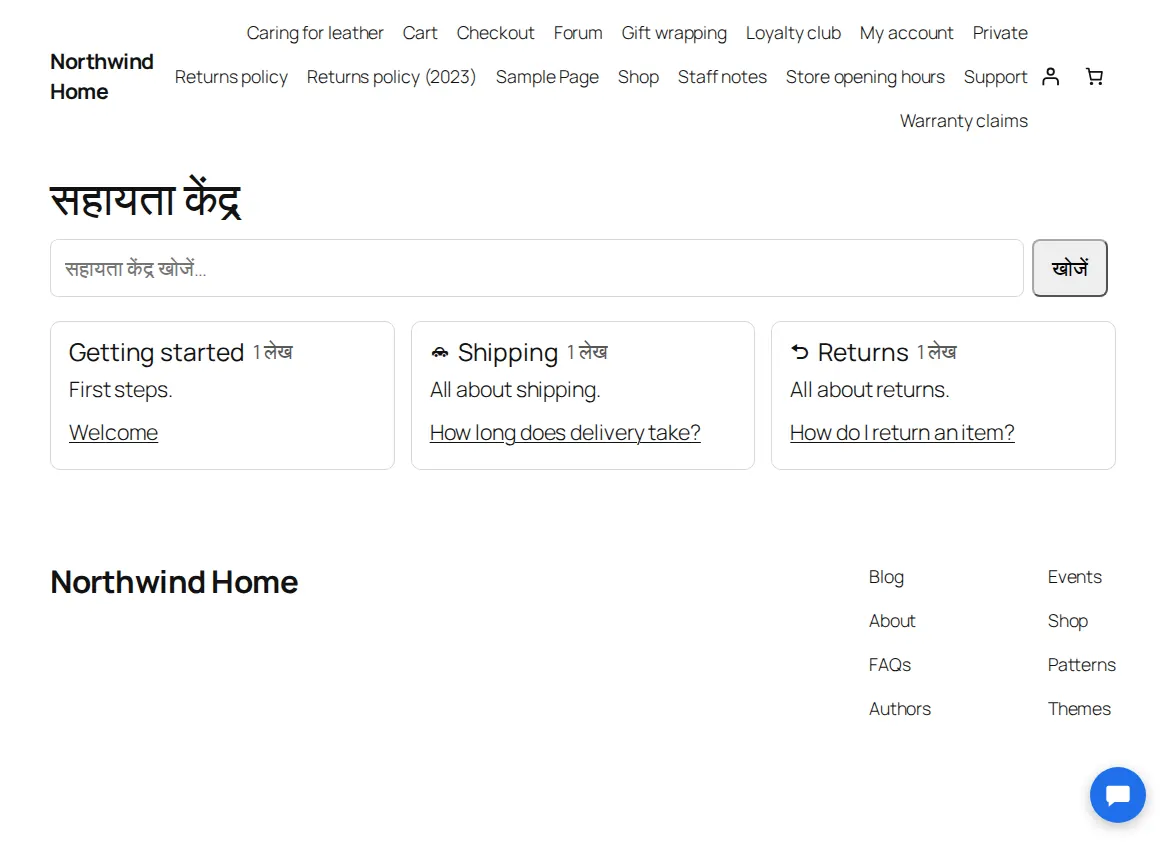The image size is (1166, 843).
Task: Open the Cart menu item
Action: [x=420, y=33]
